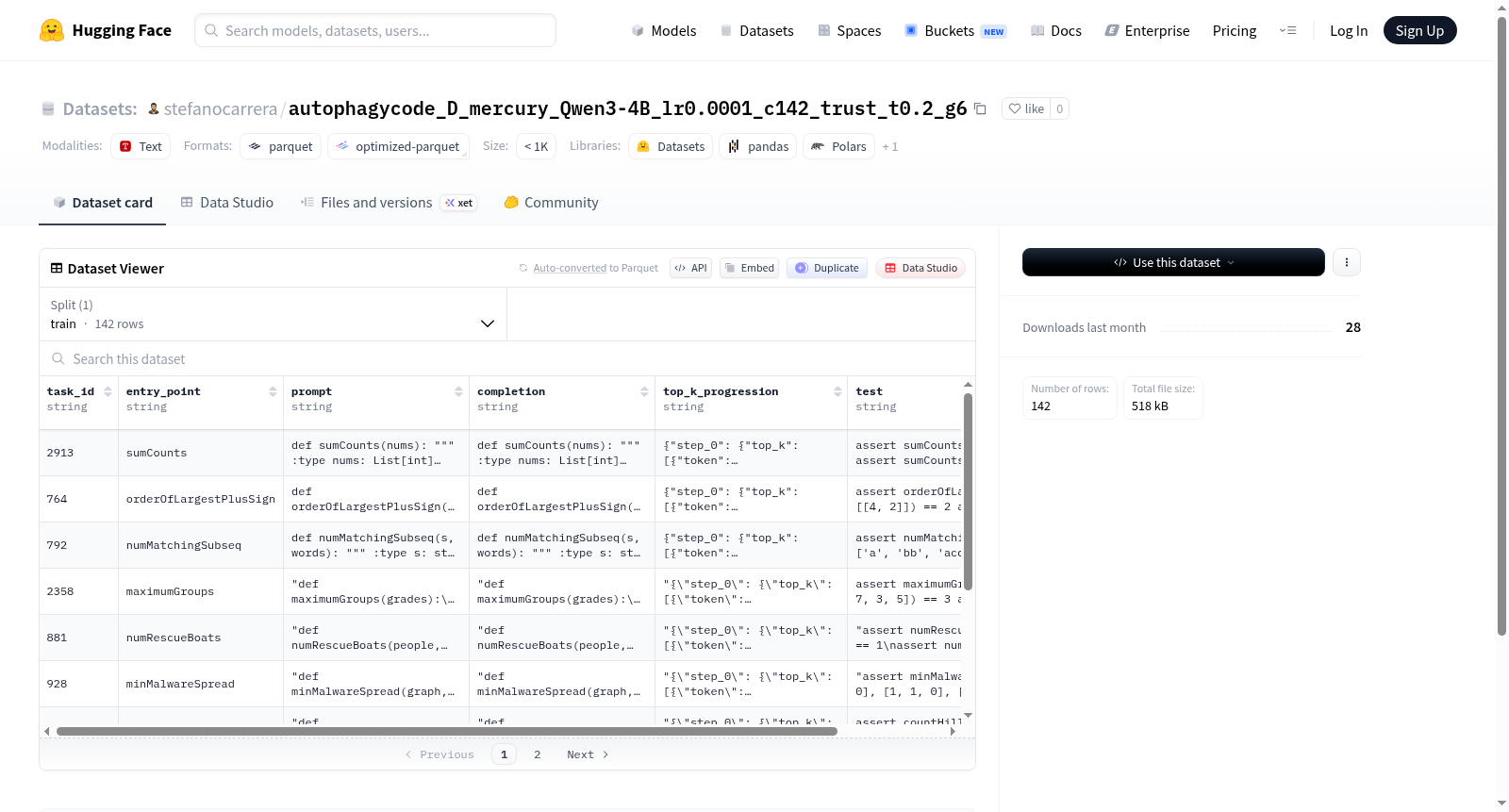This screenshot has height=812, width=1509.
Task: Click Log In
Action: pyautogui.click(x=1349, y=30)
